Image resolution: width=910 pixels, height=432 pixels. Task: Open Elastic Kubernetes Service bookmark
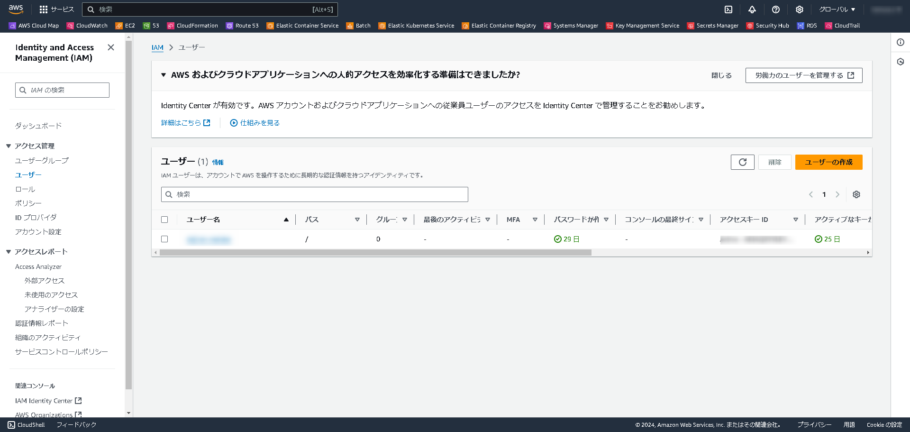pos(417,26)
